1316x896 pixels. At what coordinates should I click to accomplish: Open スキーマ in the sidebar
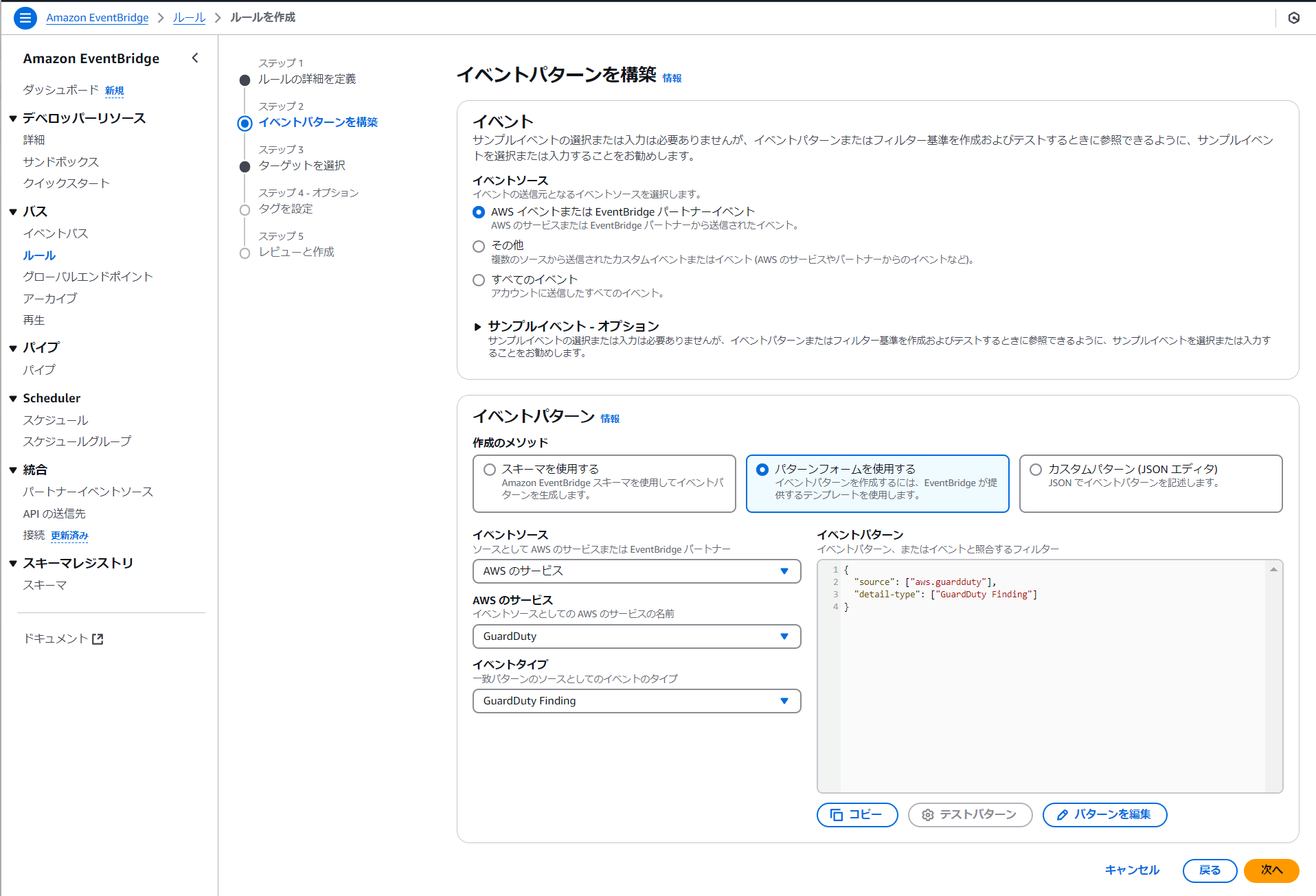pyautogui.click(x=45, y=585)
